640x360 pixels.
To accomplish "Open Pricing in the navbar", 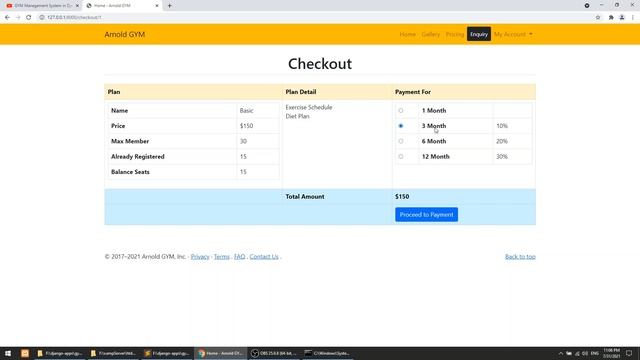I will tap(454, 34).
